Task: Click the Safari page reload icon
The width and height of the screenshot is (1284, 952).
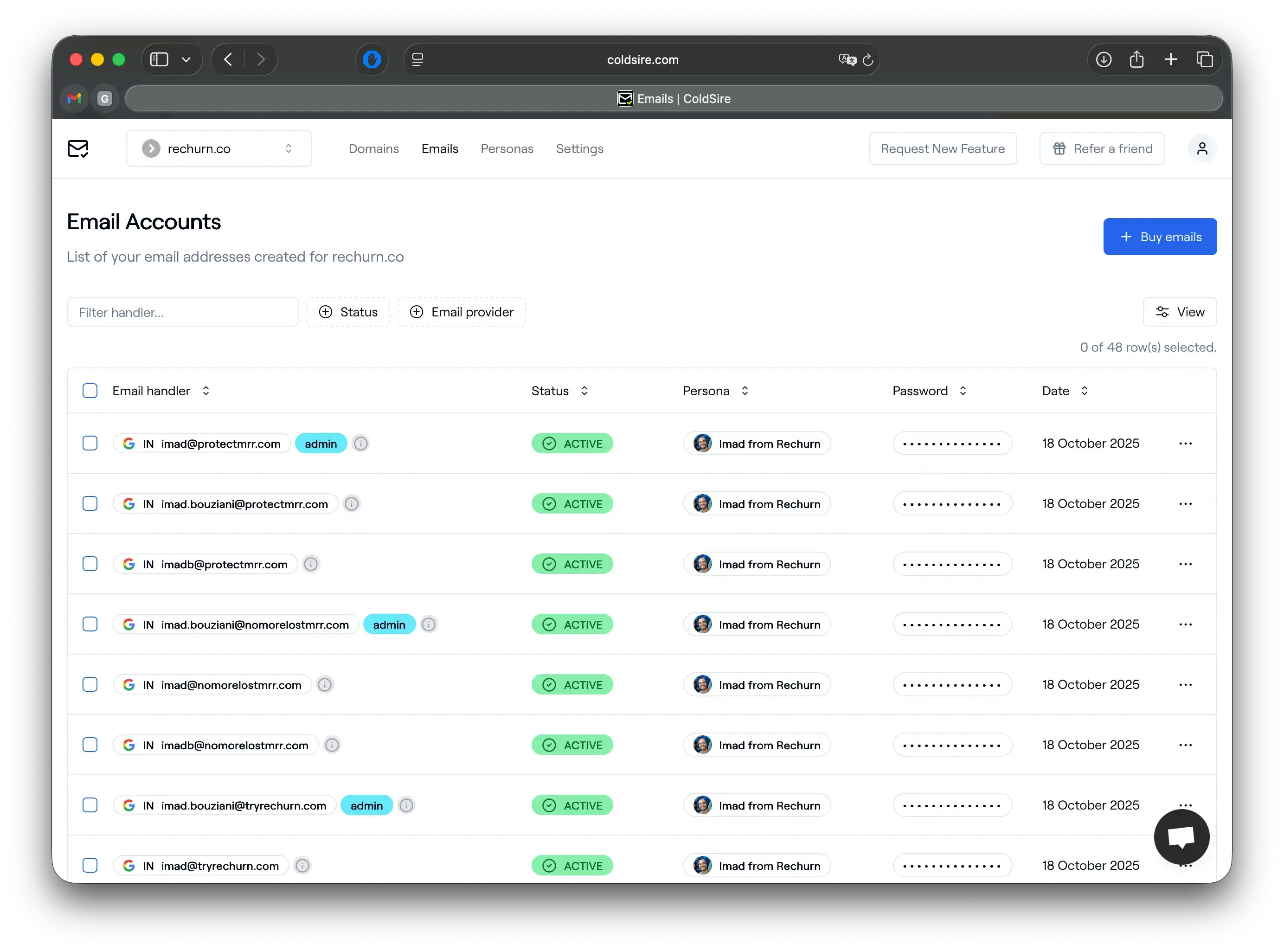Action: point(867,60)
